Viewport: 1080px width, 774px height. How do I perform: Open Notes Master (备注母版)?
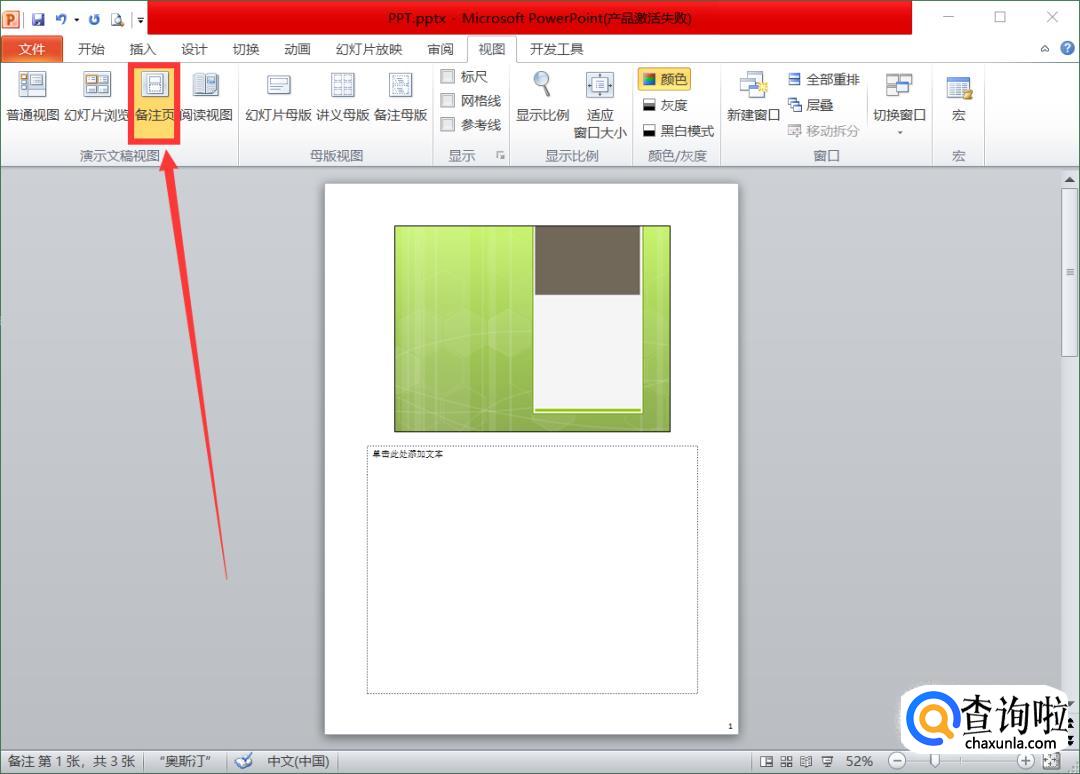pos(401,97)
